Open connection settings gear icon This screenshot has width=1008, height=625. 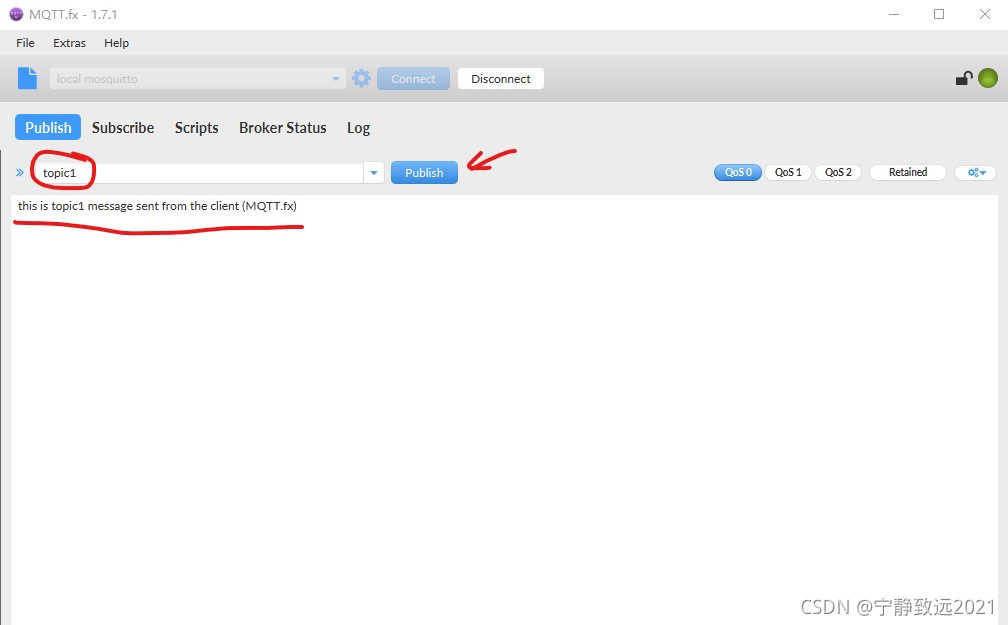[x=361, y=78]
